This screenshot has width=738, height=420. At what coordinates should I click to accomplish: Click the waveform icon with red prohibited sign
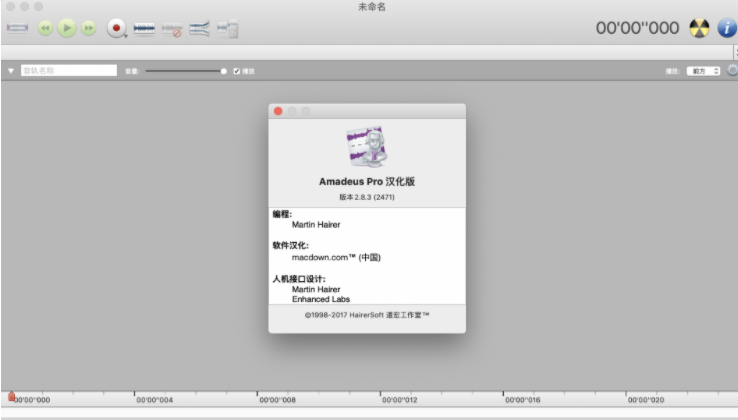tap(172, 29)
